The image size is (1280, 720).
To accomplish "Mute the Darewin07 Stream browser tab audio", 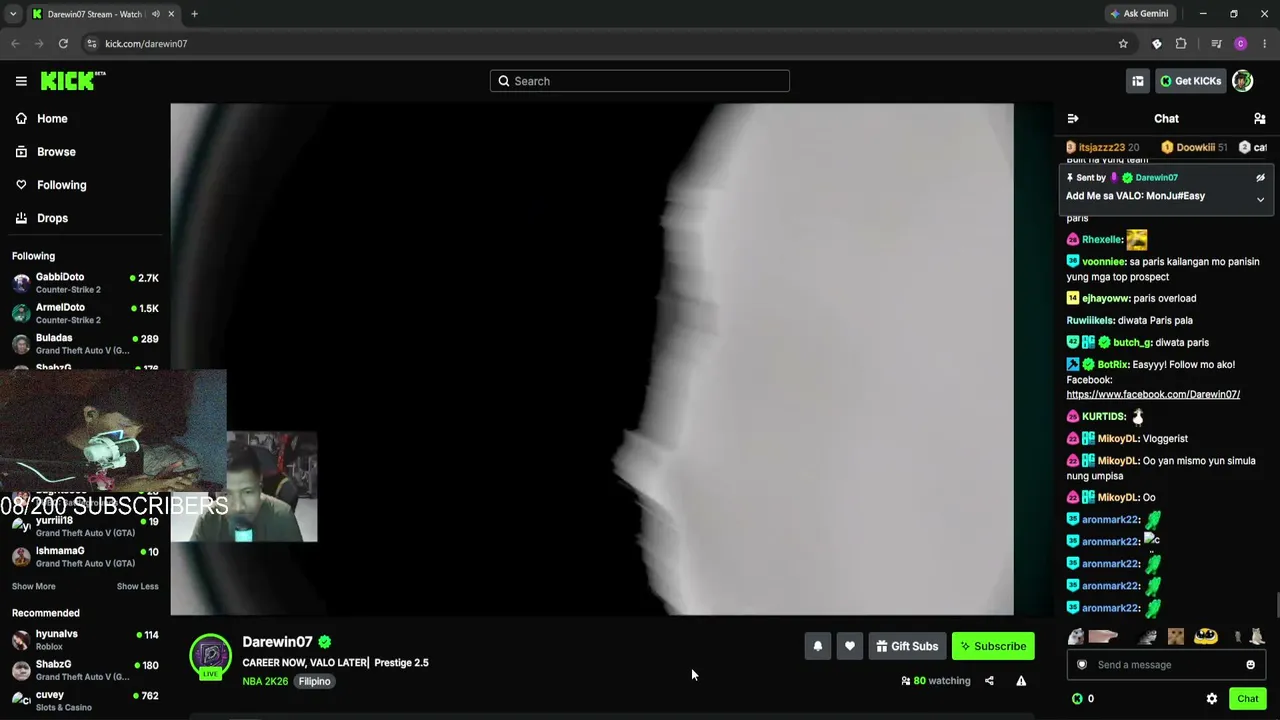I will pos(156,14).
